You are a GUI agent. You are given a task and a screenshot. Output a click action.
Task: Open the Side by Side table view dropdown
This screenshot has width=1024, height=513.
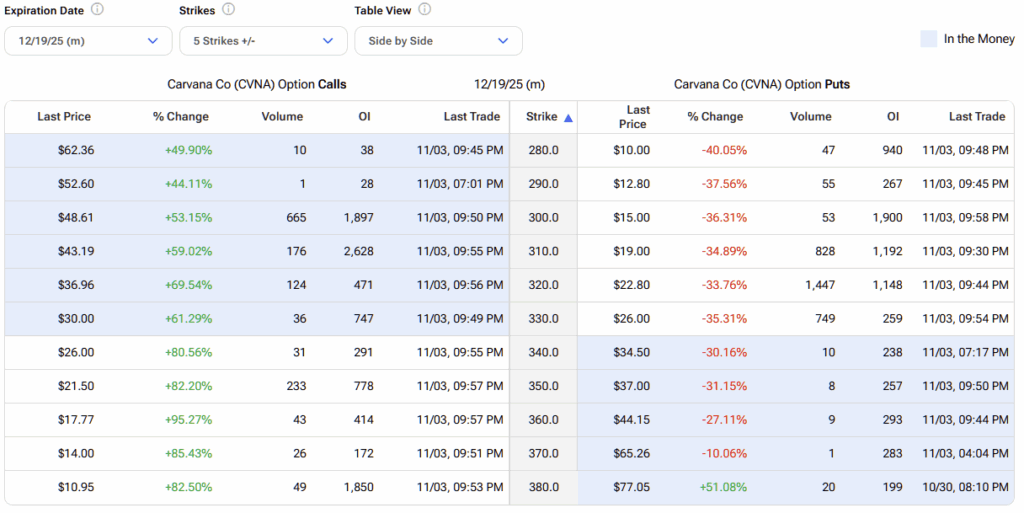[x=438, y=41]
